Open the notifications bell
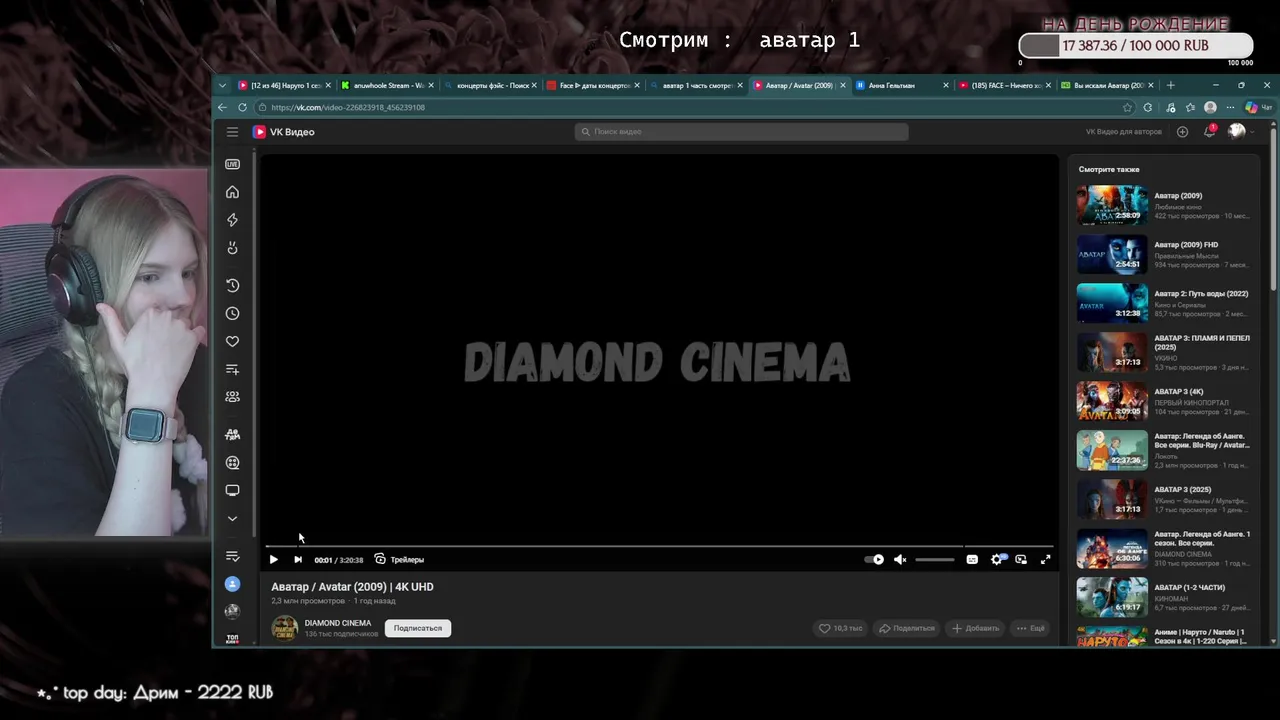The image size is (1280, 720). coord(1209,131)
